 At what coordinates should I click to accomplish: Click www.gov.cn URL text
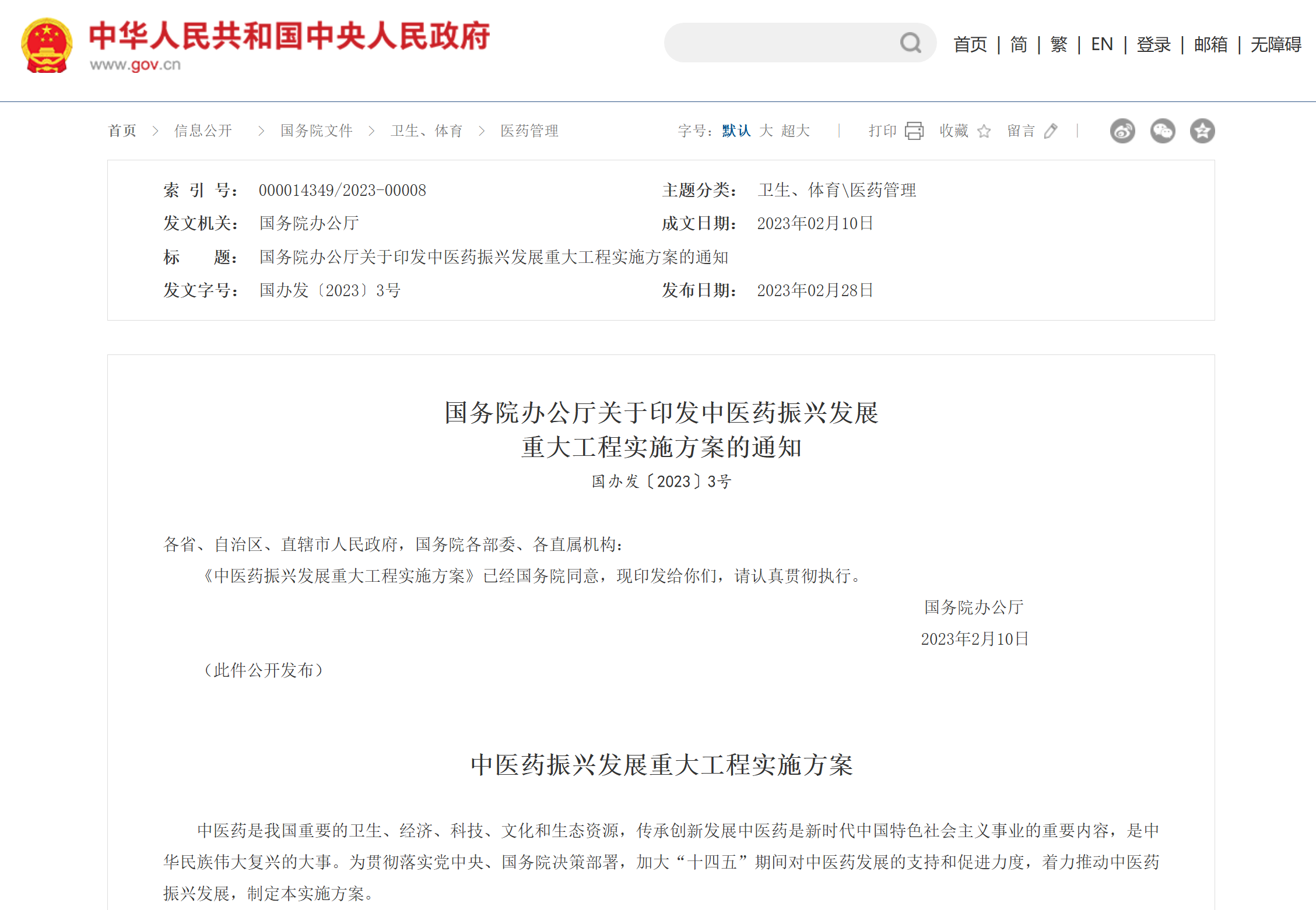coord(135,65)
